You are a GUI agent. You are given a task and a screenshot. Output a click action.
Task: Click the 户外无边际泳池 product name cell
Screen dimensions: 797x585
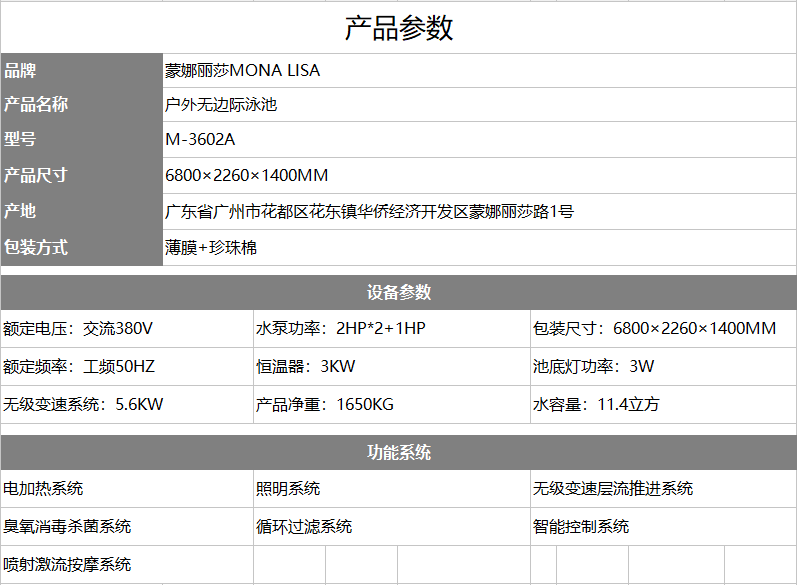pos(478,104)
